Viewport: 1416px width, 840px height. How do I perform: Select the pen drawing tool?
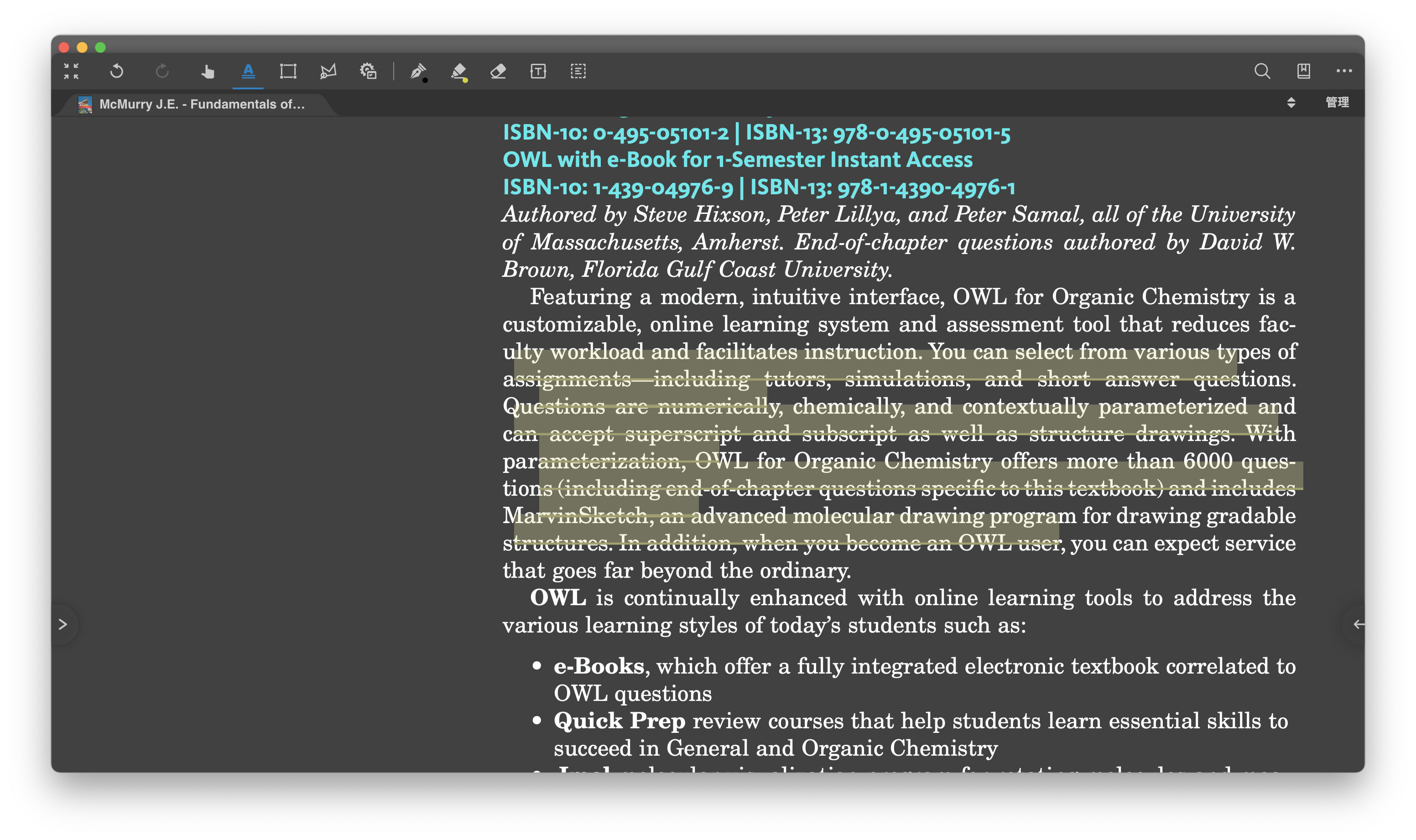[x=418, y=71]
